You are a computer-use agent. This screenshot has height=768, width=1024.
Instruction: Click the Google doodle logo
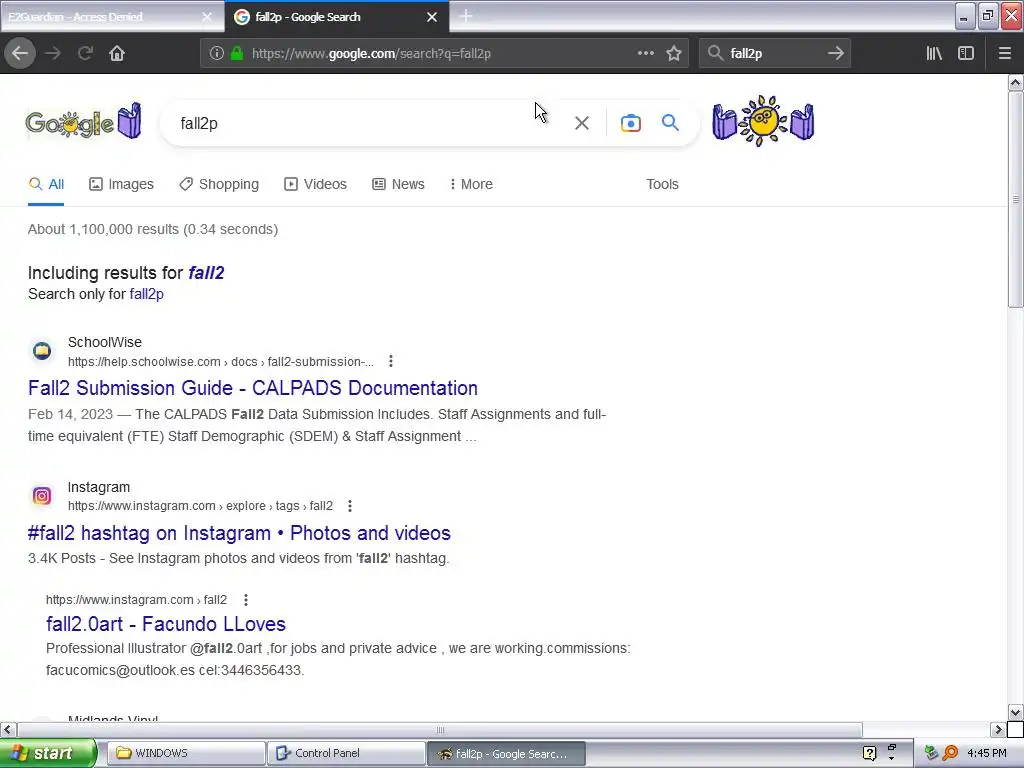tap(84, 121)
